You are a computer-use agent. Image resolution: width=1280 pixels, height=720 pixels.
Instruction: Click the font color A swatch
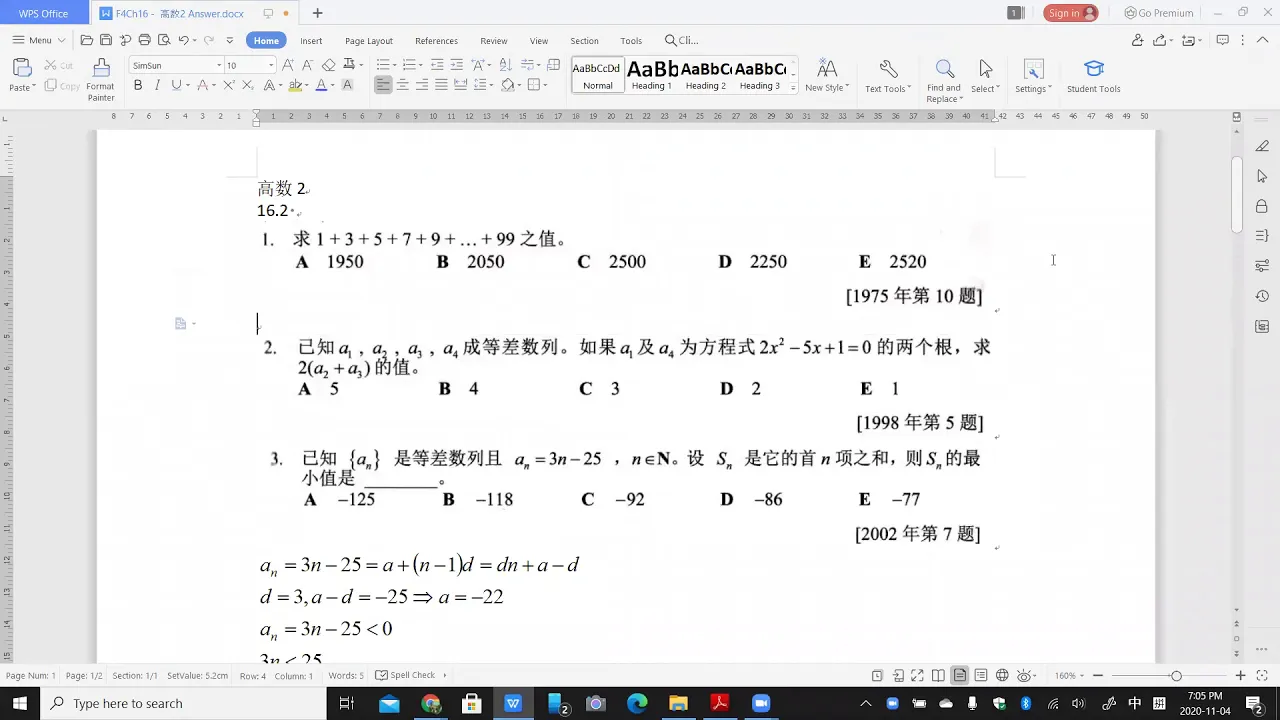321,85
